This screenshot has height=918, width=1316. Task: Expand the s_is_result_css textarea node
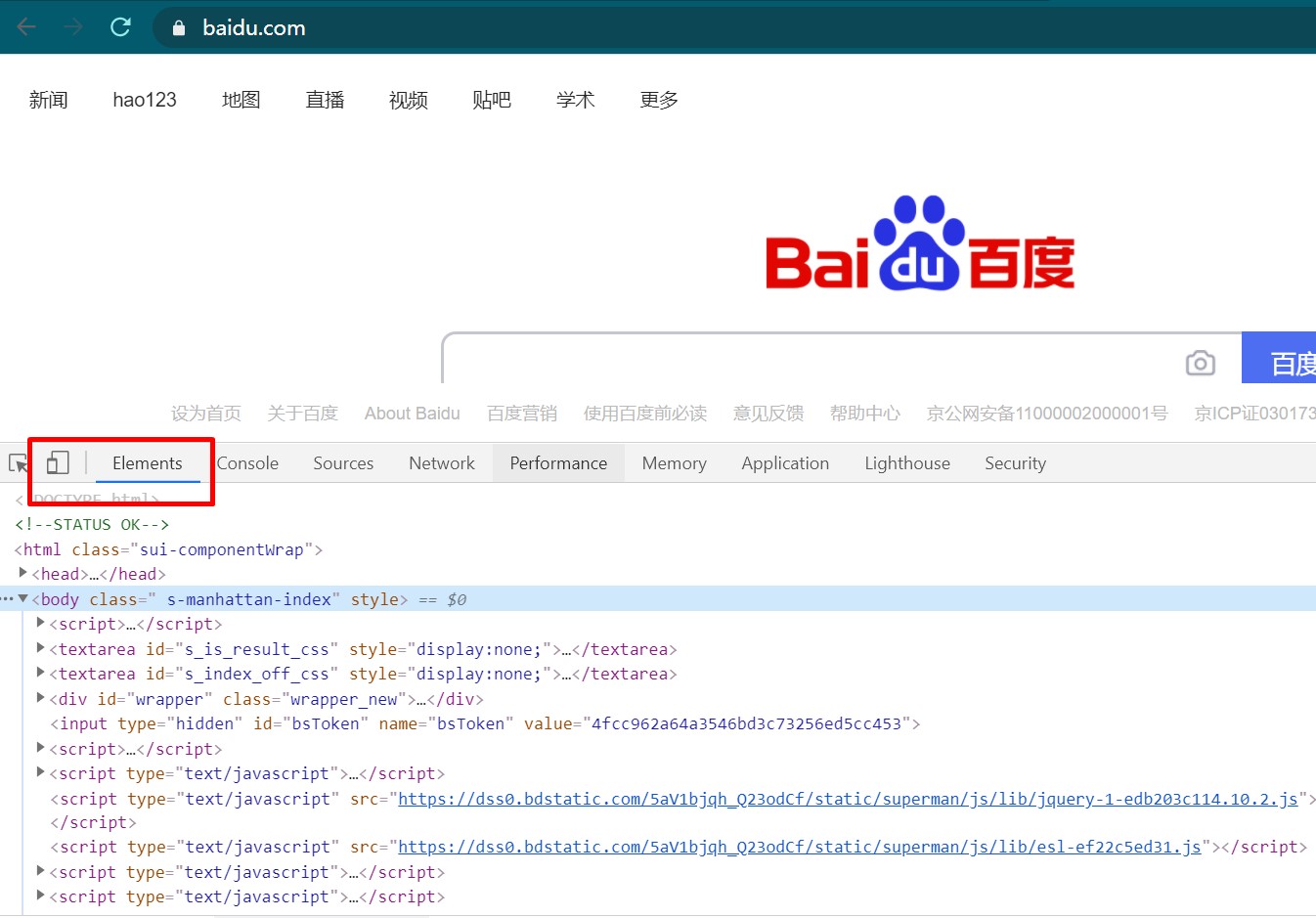point(40,648)
